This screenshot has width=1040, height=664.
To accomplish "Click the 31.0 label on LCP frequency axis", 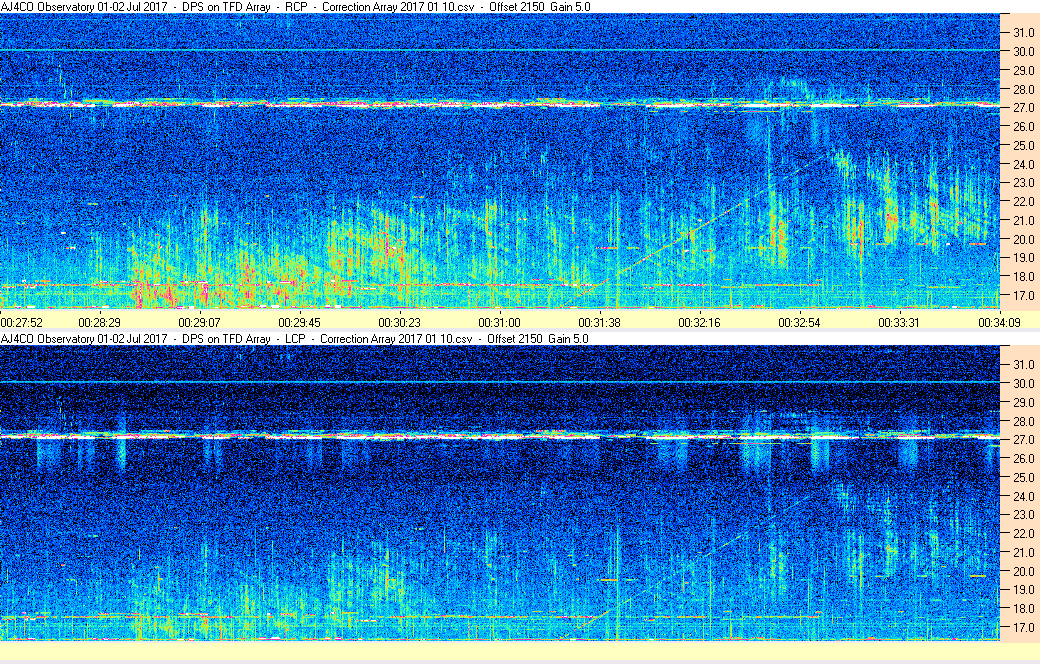I will (1023, 365).
